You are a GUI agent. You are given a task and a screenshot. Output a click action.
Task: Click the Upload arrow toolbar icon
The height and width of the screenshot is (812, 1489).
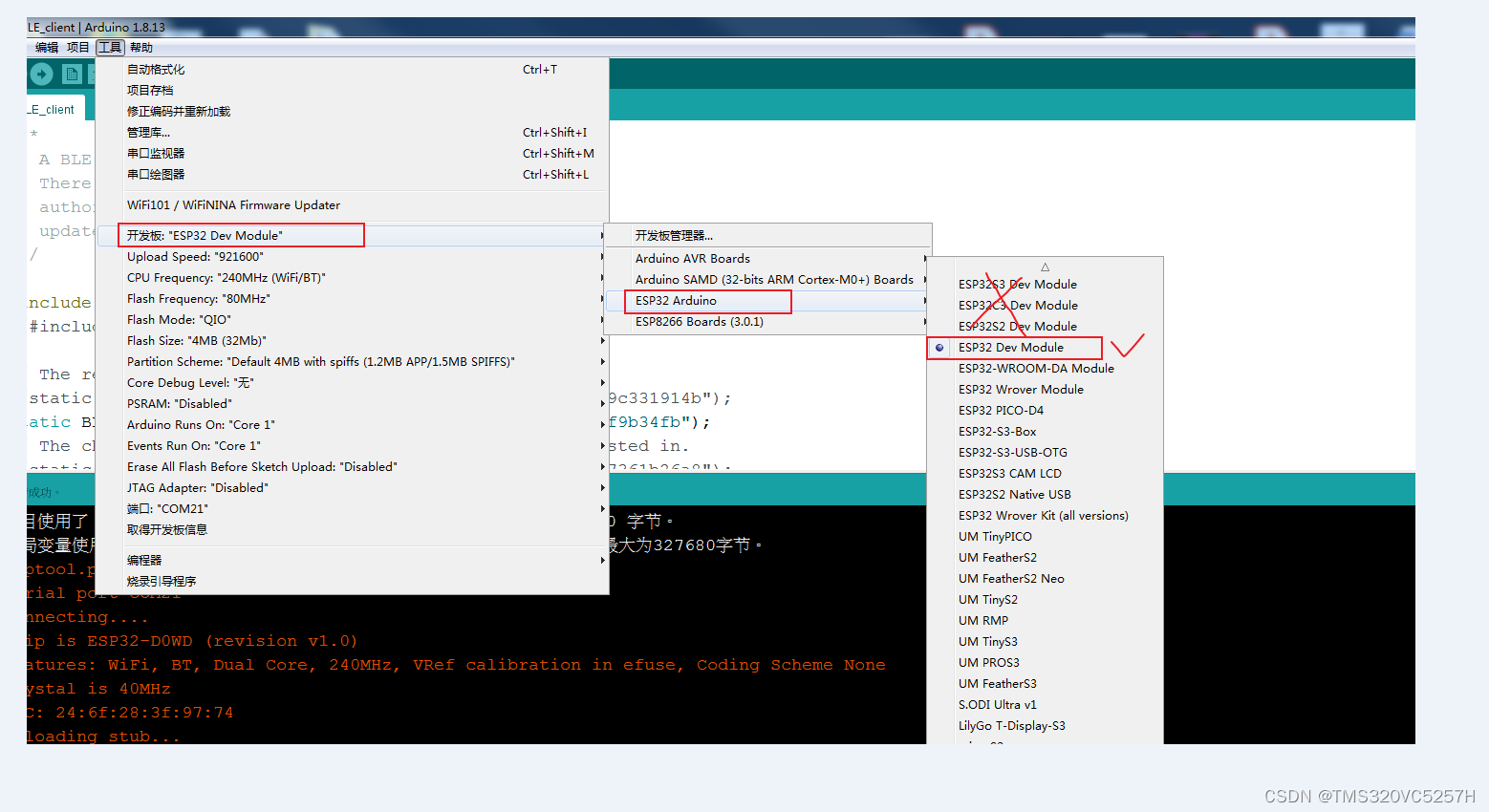pyautogui.click(x=41, y=74)
